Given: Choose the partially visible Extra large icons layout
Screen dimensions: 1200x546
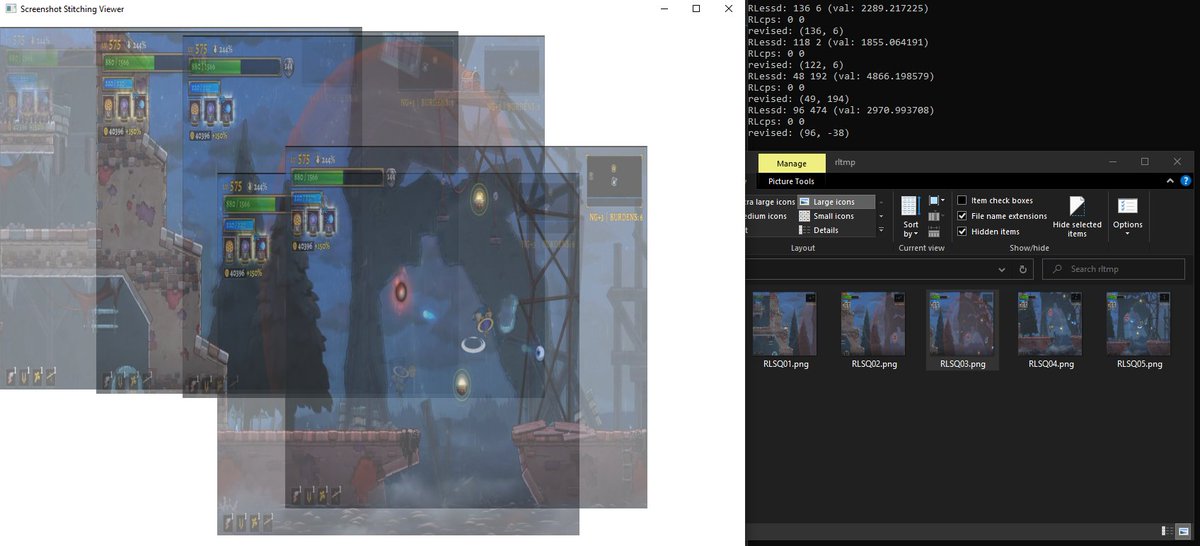Looking at the screenshot, I should tap(770, 201).
